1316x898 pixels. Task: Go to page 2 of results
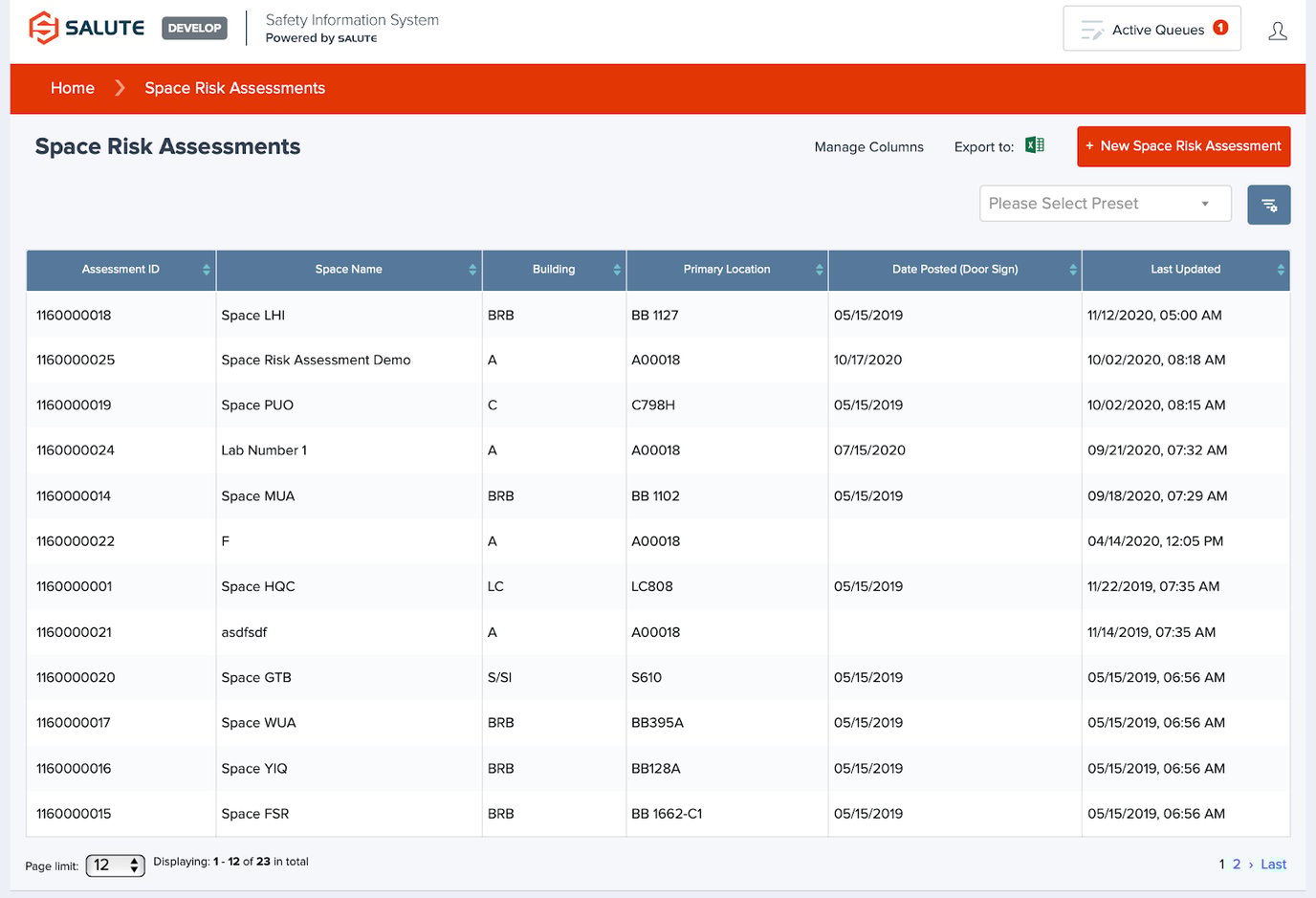1236,865
